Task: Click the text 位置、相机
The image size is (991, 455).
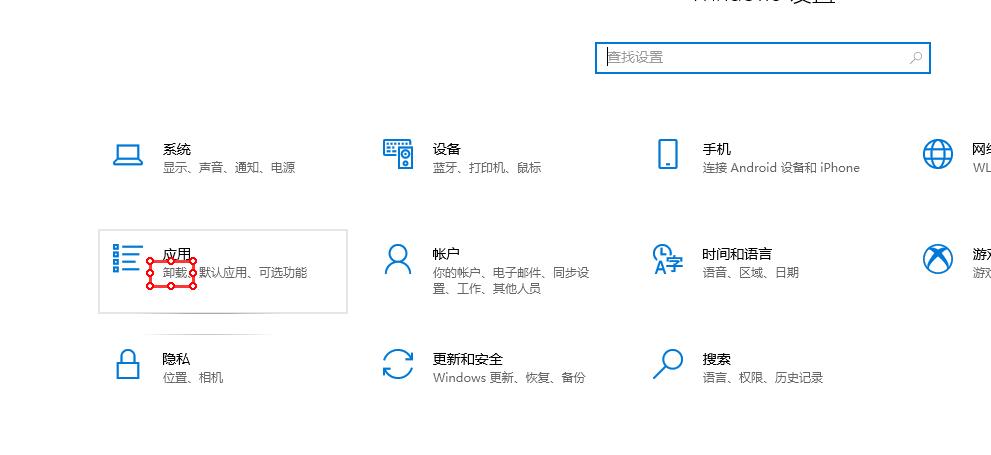Action: tap(193, 378)
